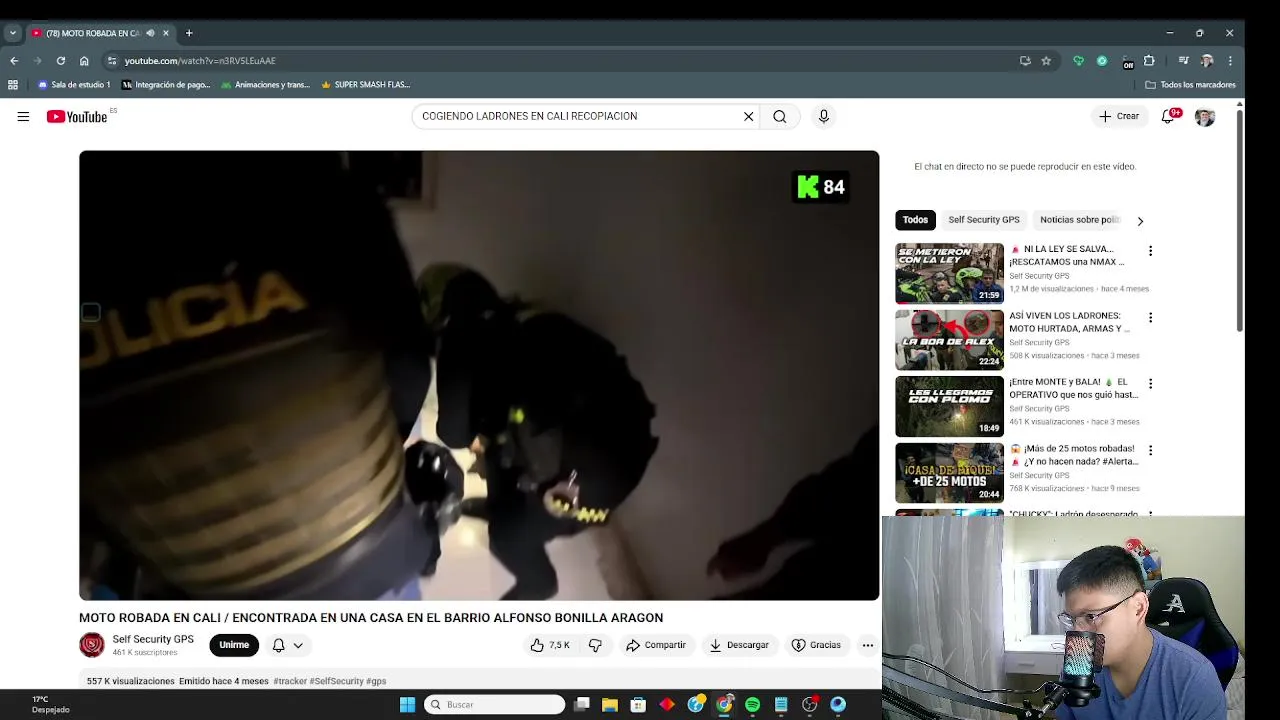This screenshot has height=720, width=1280.
Task: Open the Self Security GPS channel name
Action: tap(153, 639)
